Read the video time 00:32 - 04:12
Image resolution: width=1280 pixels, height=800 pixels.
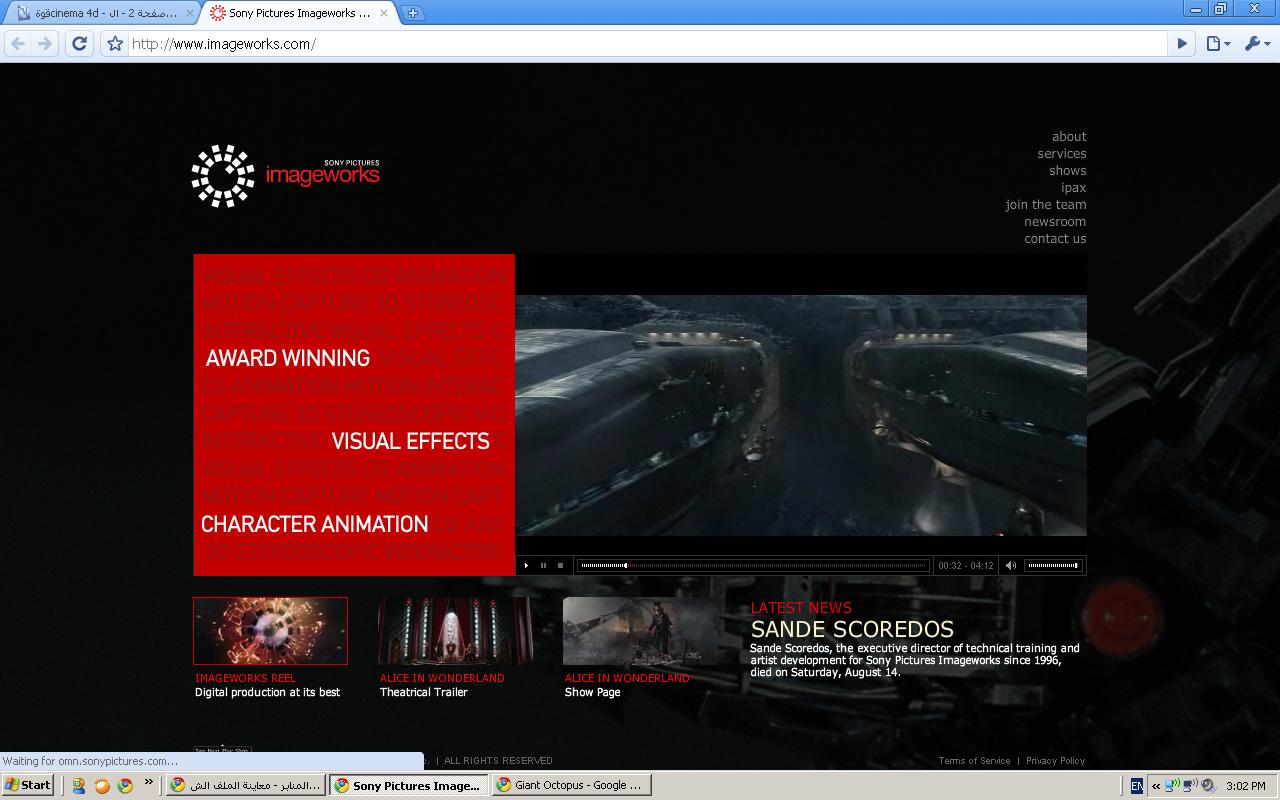click(966, 566)
